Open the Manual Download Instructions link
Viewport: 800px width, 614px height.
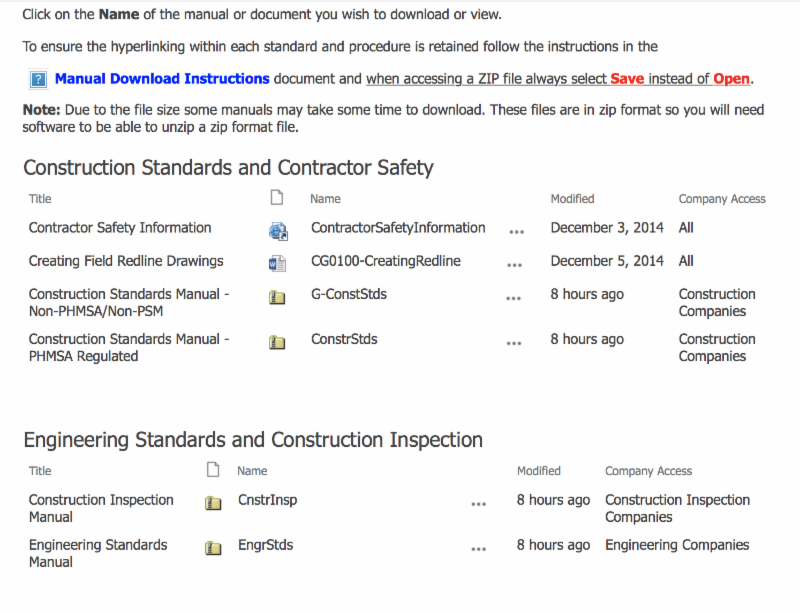[162, 78]
